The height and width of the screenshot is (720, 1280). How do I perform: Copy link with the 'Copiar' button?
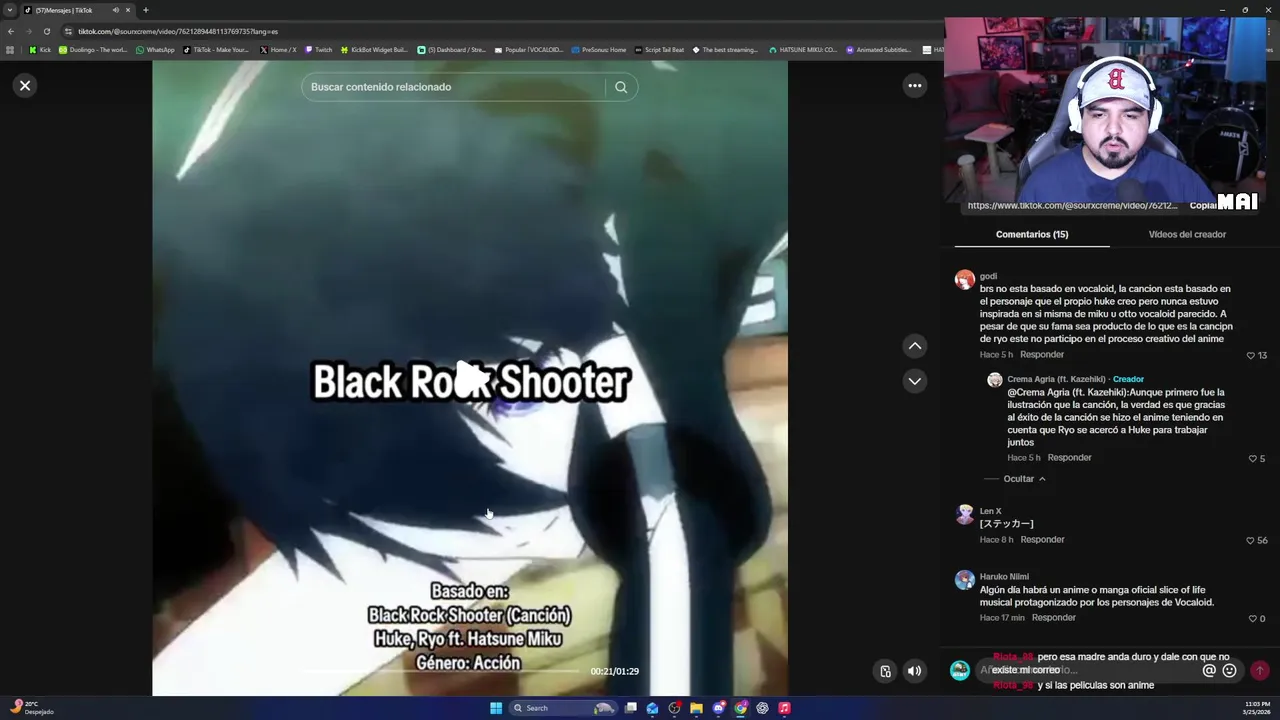(1202, 206)
